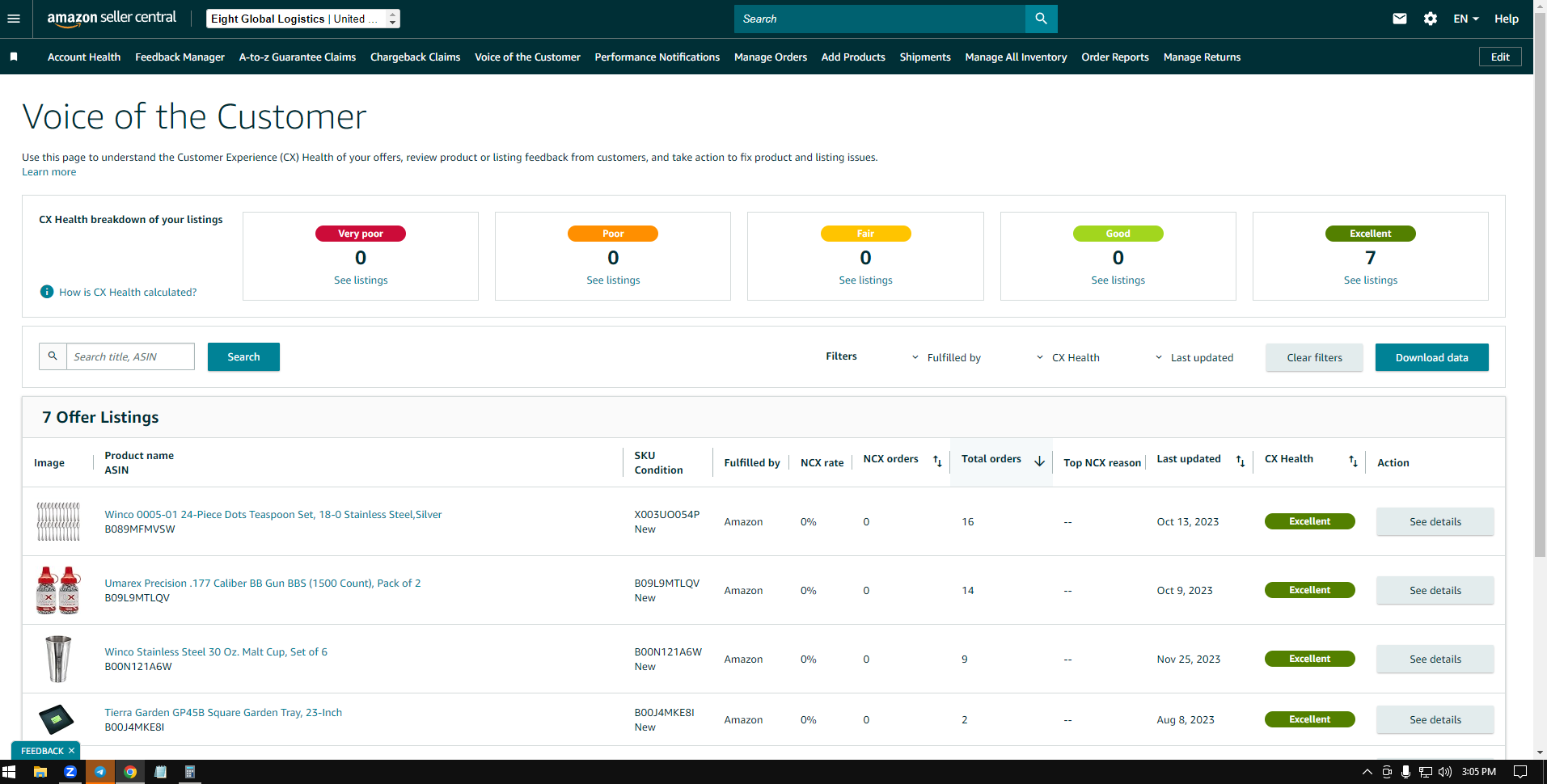This screenshot has height=784, width=1547.
Task: Expand the Fulfilled by filter
Action: 946,357
